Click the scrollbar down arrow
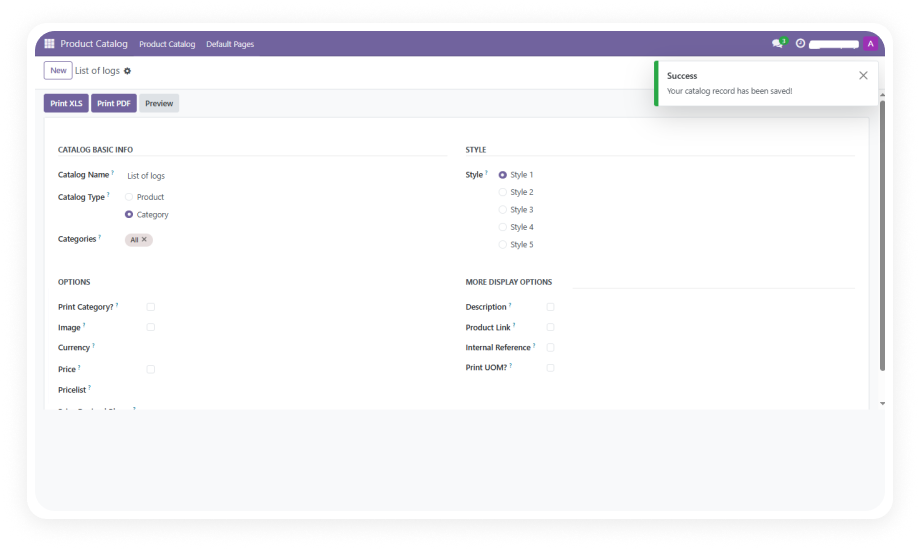The image size is (920, 550). 882,403
